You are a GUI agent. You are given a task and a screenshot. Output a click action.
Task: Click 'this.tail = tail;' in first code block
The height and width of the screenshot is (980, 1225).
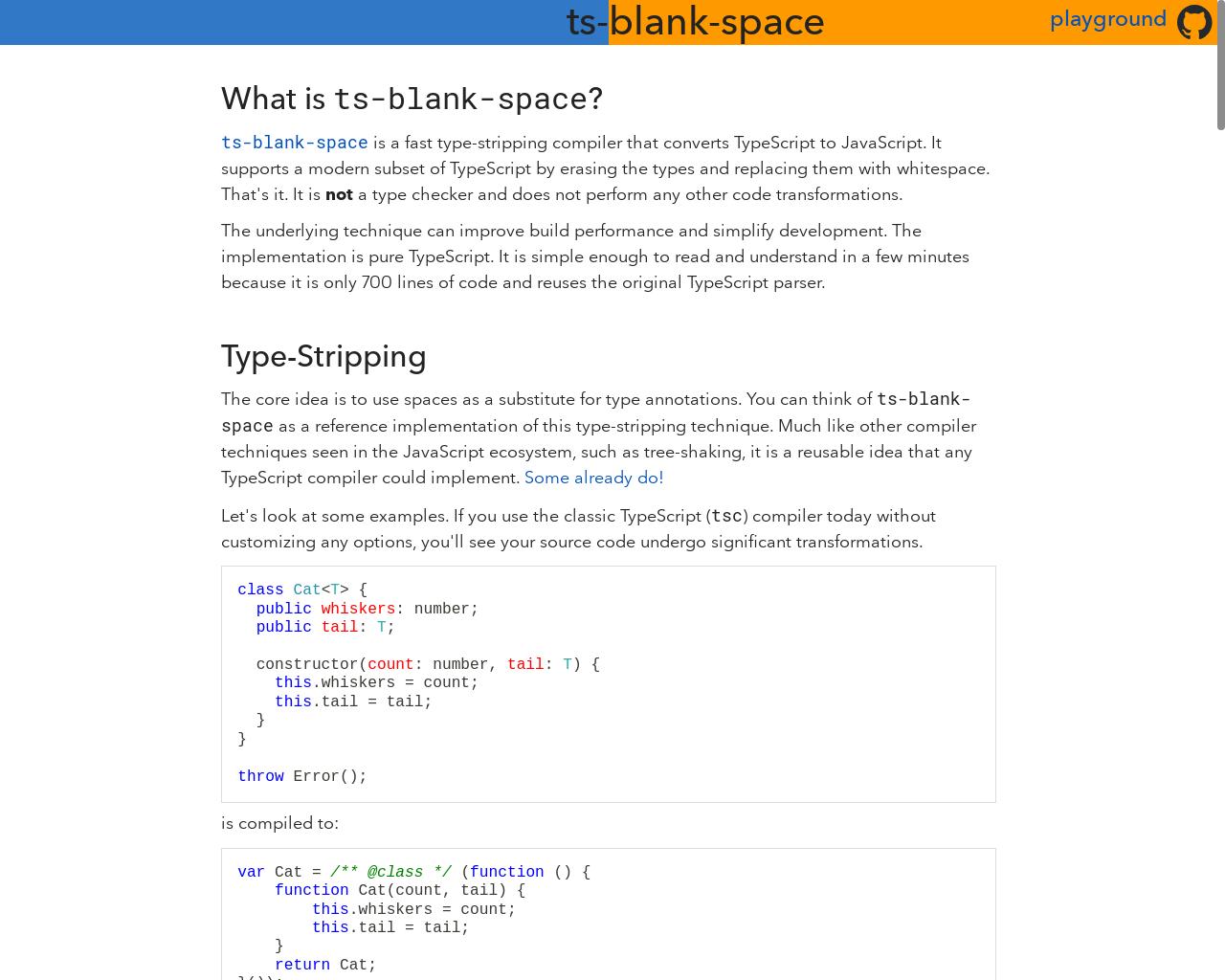click(x=353, y=702)
